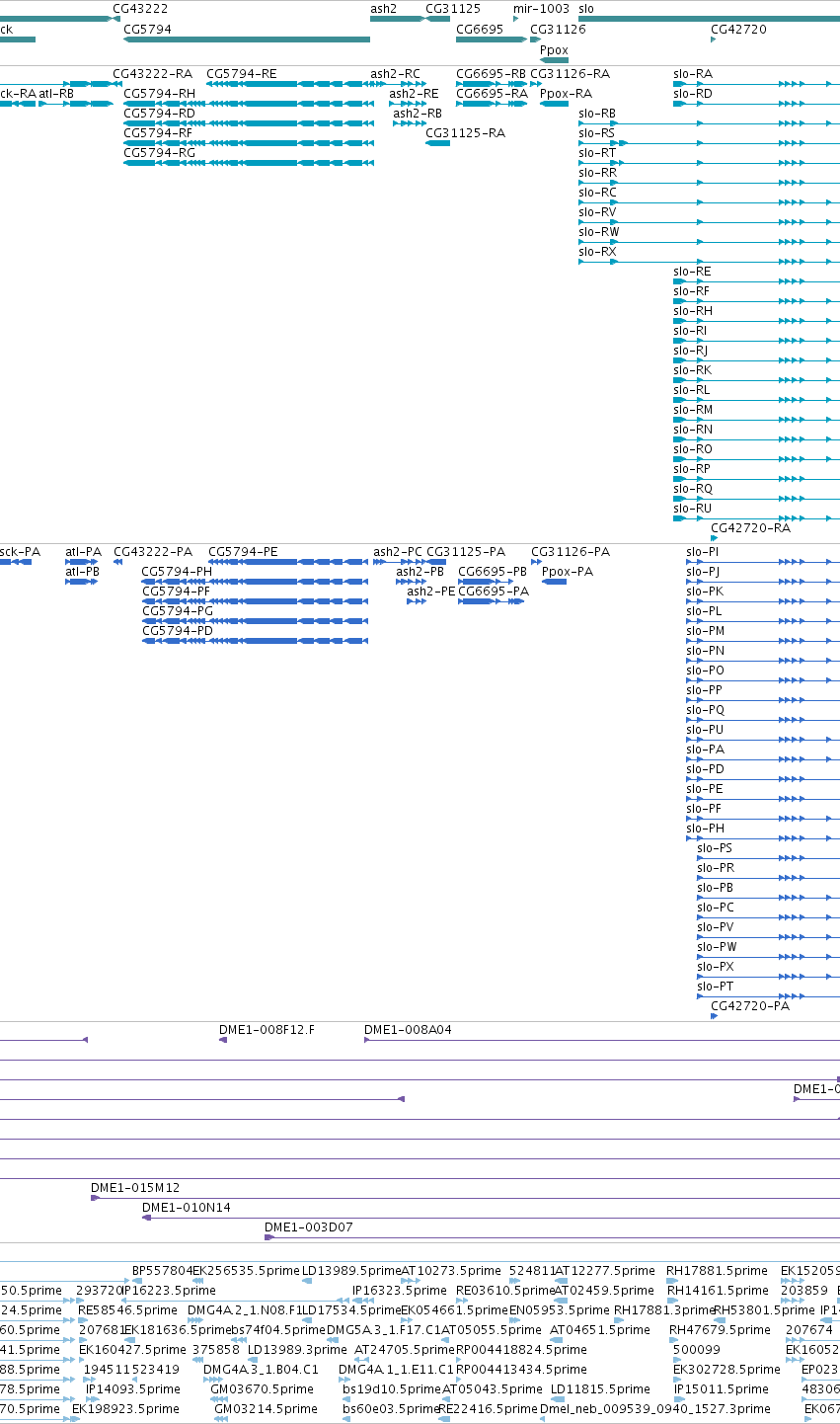Select the CG5794 gene bar
This screenshot has height=1424, width=840.
(x=247, y=40)
